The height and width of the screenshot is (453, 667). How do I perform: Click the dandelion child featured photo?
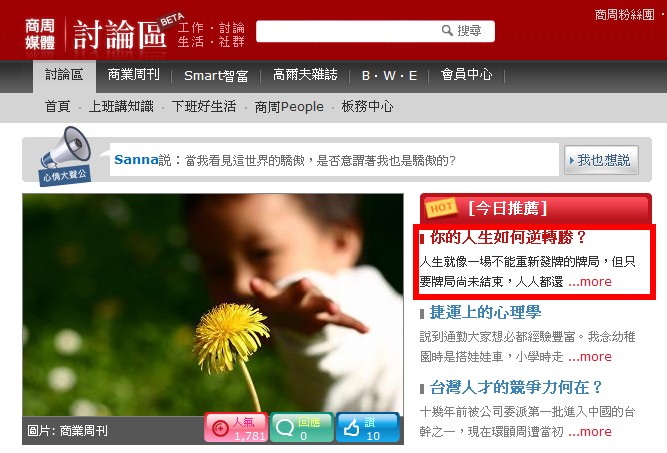point(213,305)
